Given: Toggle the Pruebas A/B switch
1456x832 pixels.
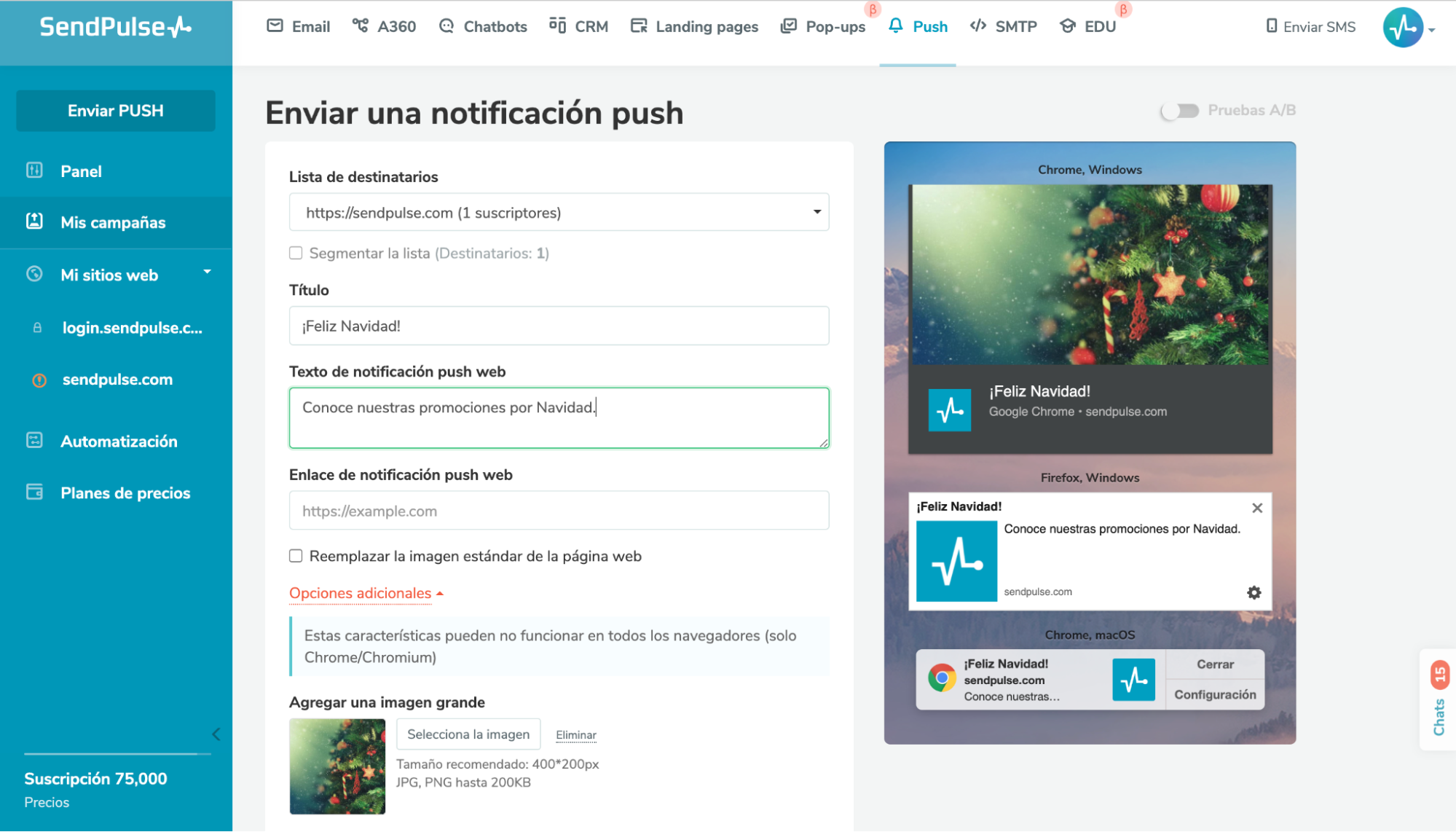Looking at the screenshot, I should point(1178,111).
